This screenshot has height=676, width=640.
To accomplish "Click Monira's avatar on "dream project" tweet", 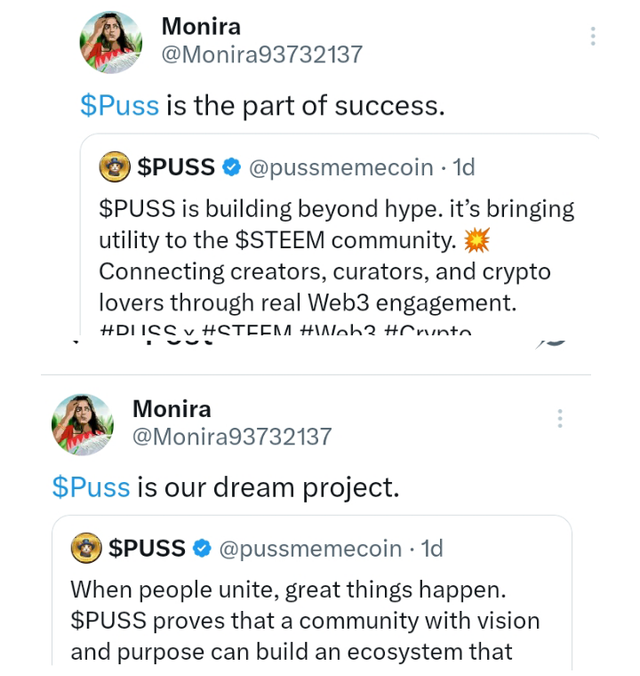I will point(82,425).
